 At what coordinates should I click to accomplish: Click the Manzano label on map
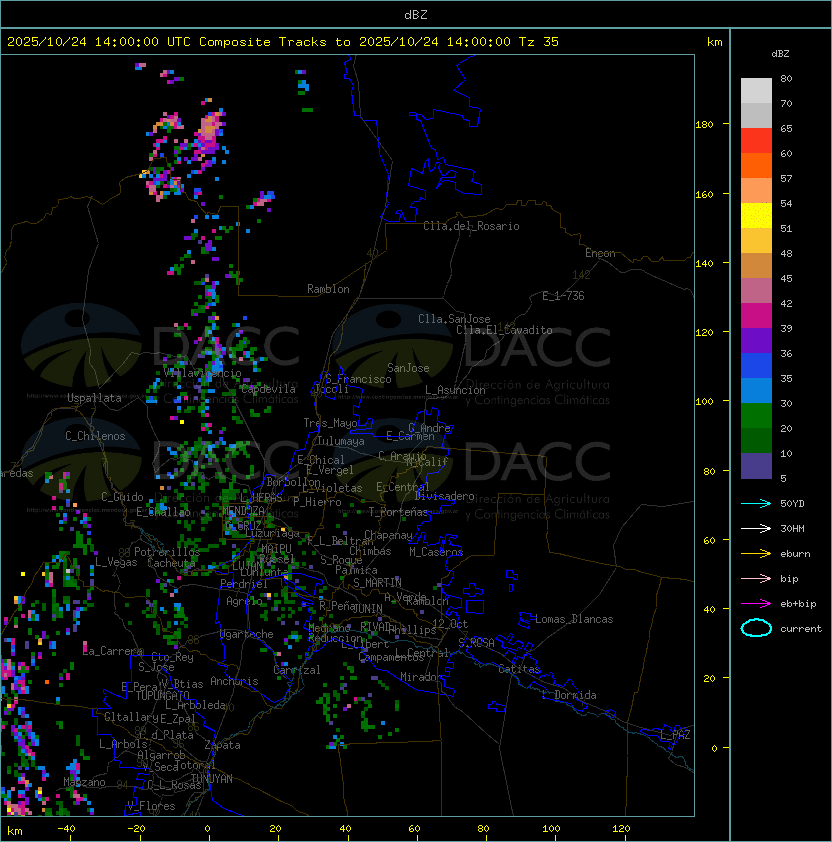click(x=84, y=782)
